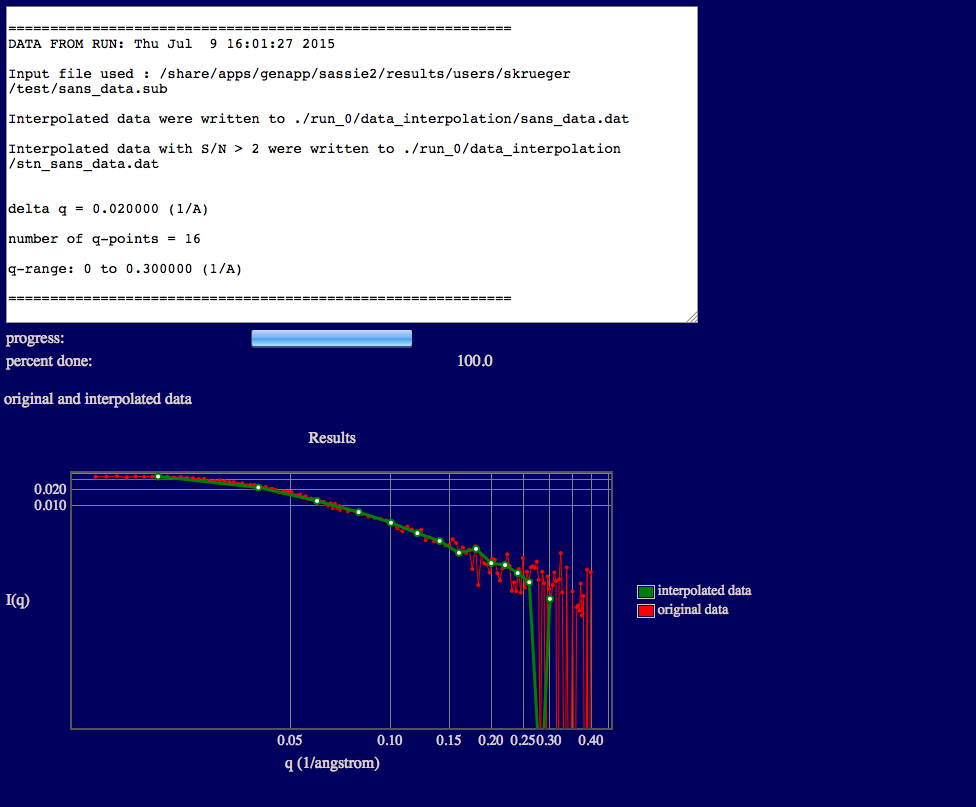Click the 'progress:' label
The width and height of the screenshot is (976, 807).
click(35, 339)
